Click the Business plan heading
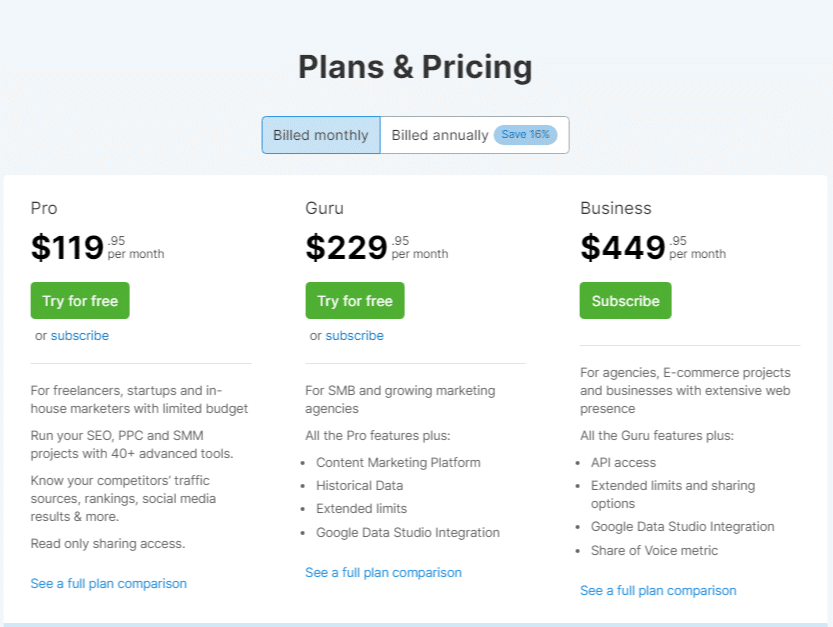 click(x=615, y=208)
